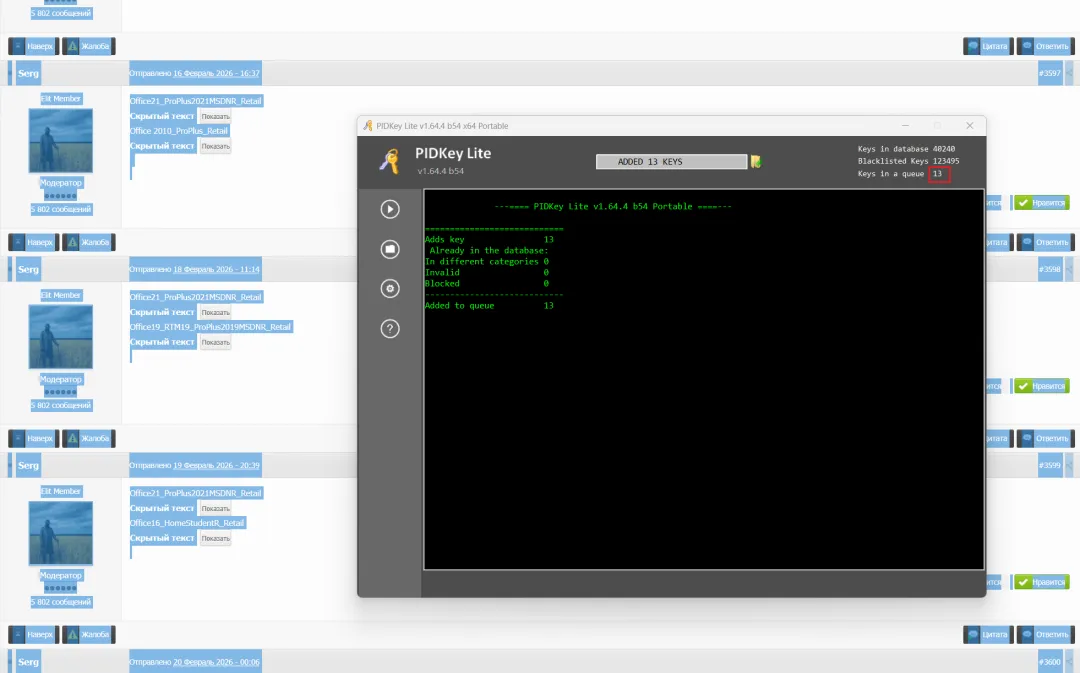Like post #3599 with Нравится button
Image resolution: width=1080 pixels, height=673 pixels.
pos(1042,582)
